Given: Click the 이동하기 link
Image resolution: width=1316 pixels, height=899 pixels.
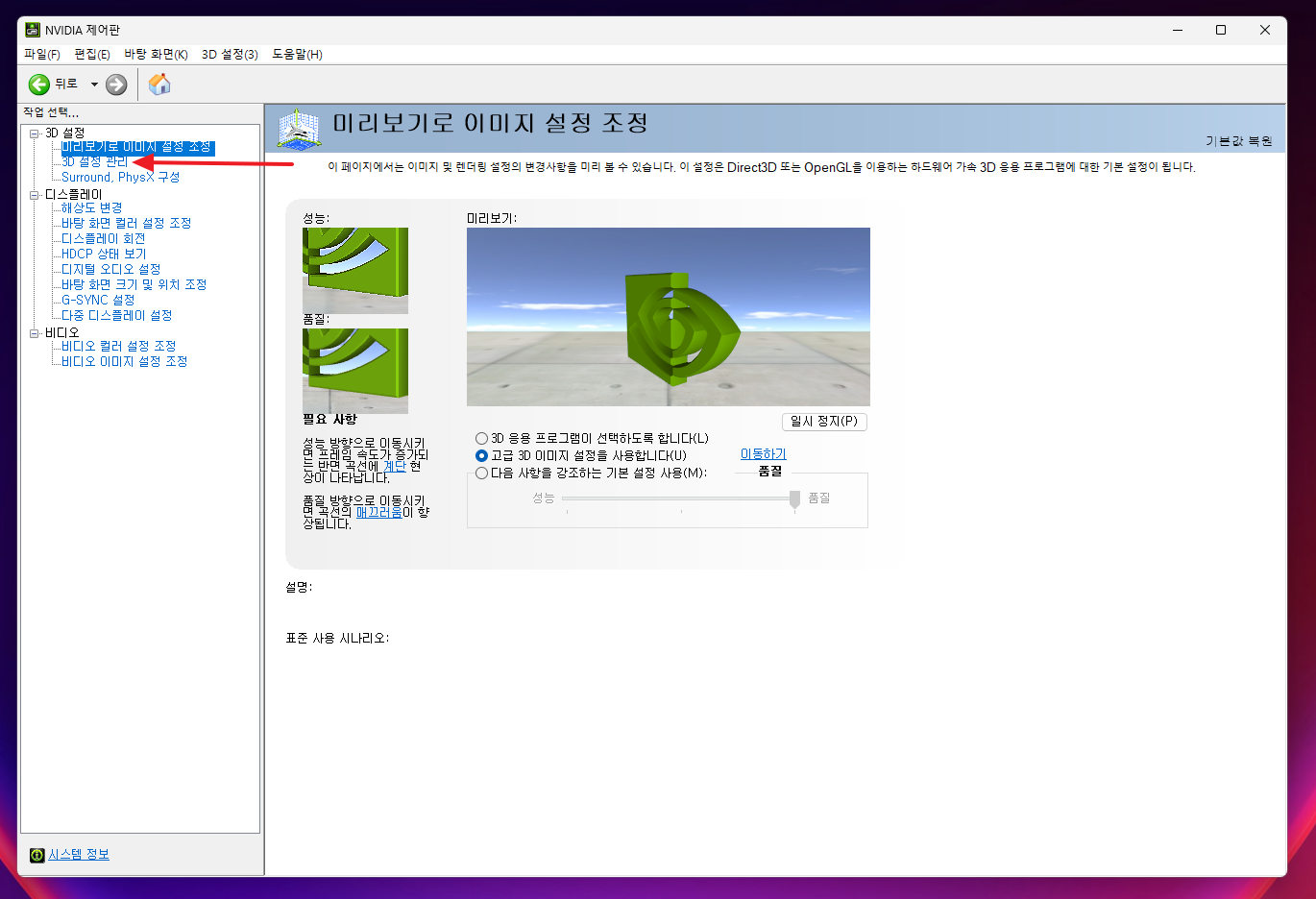Looking at the screenshot, I should (x=764, y=454).
